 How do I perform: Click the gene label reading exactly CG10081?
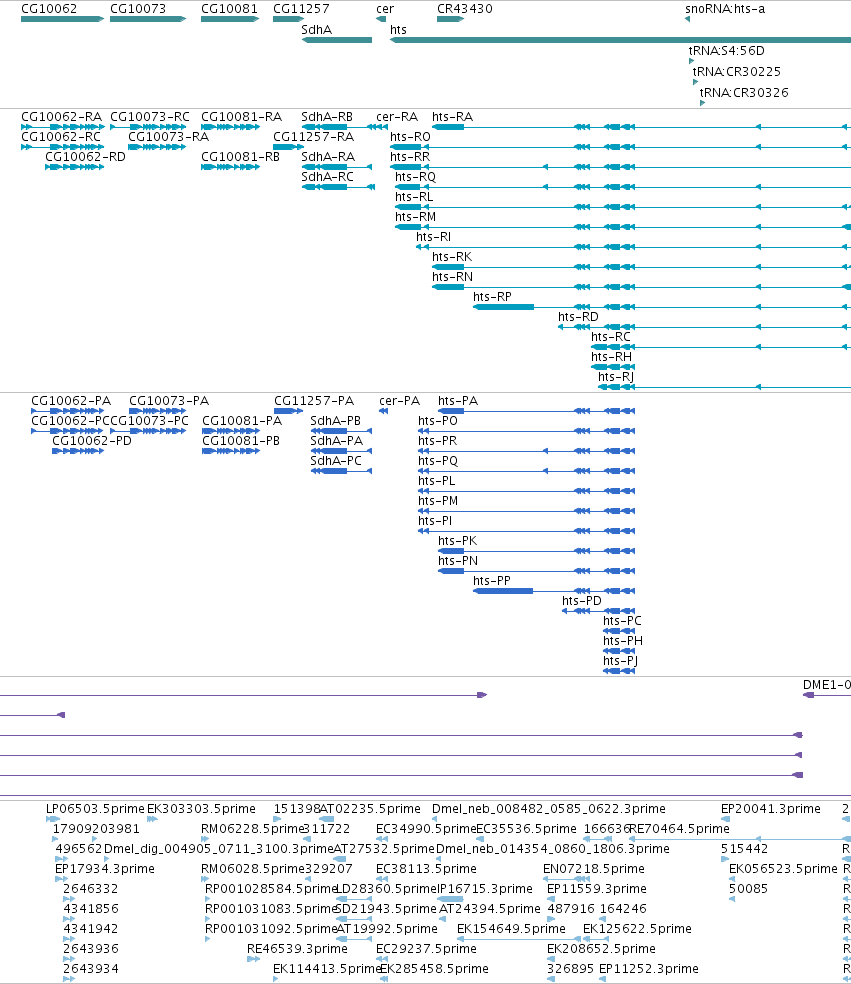tap(229, 9)
